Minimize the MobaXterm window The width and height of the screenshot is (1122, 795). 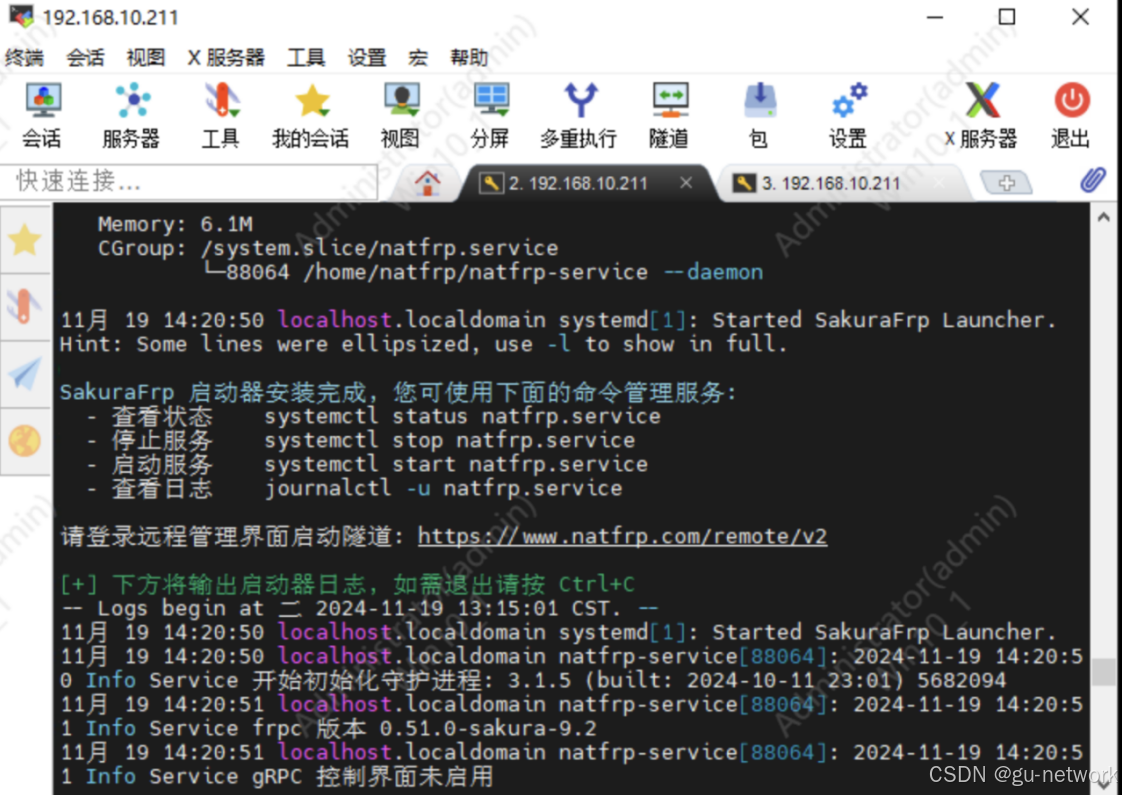pos(935,17)
